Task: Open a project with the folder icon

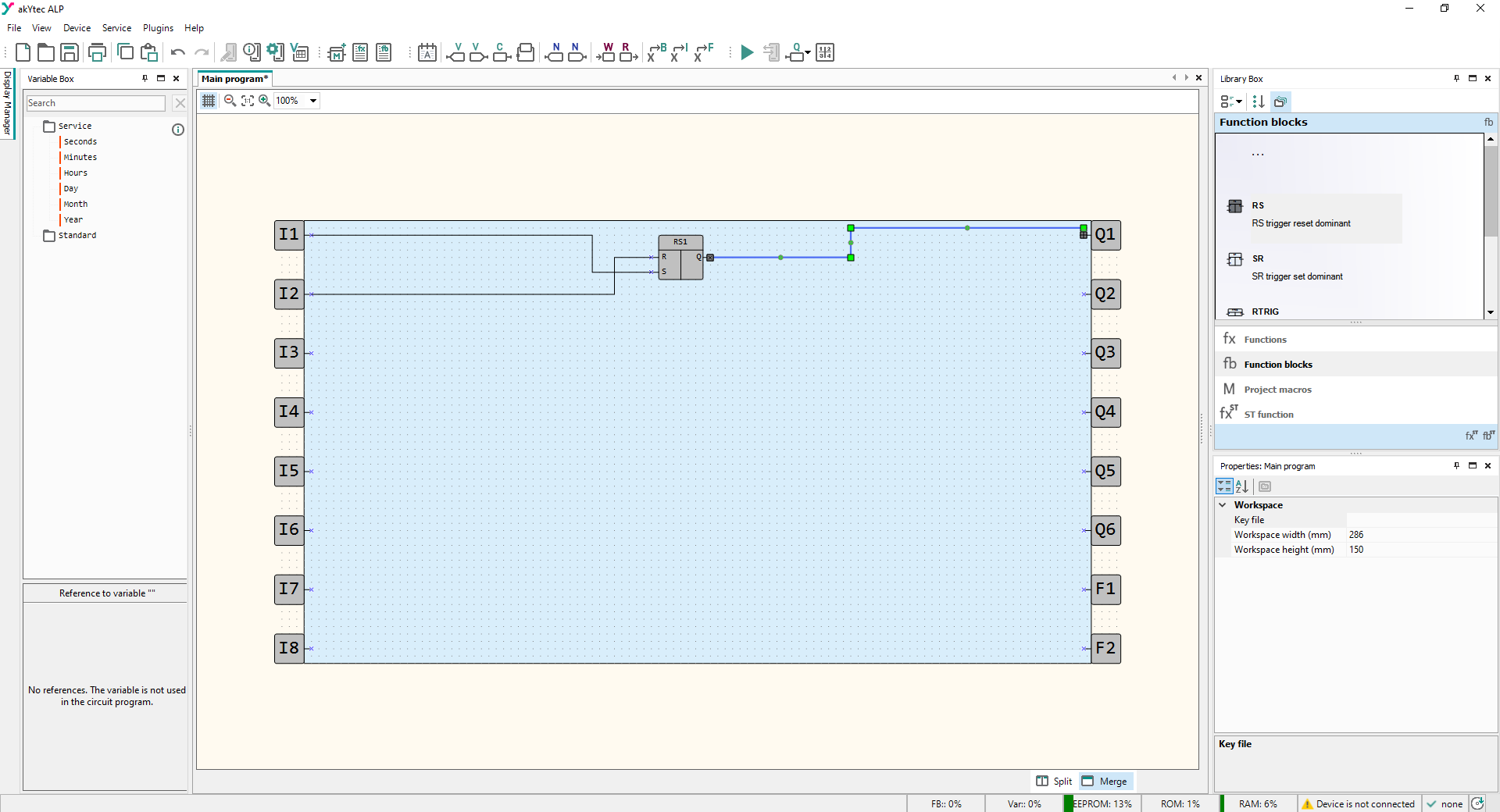Action: pyautogui.click(x=46, y=52)
